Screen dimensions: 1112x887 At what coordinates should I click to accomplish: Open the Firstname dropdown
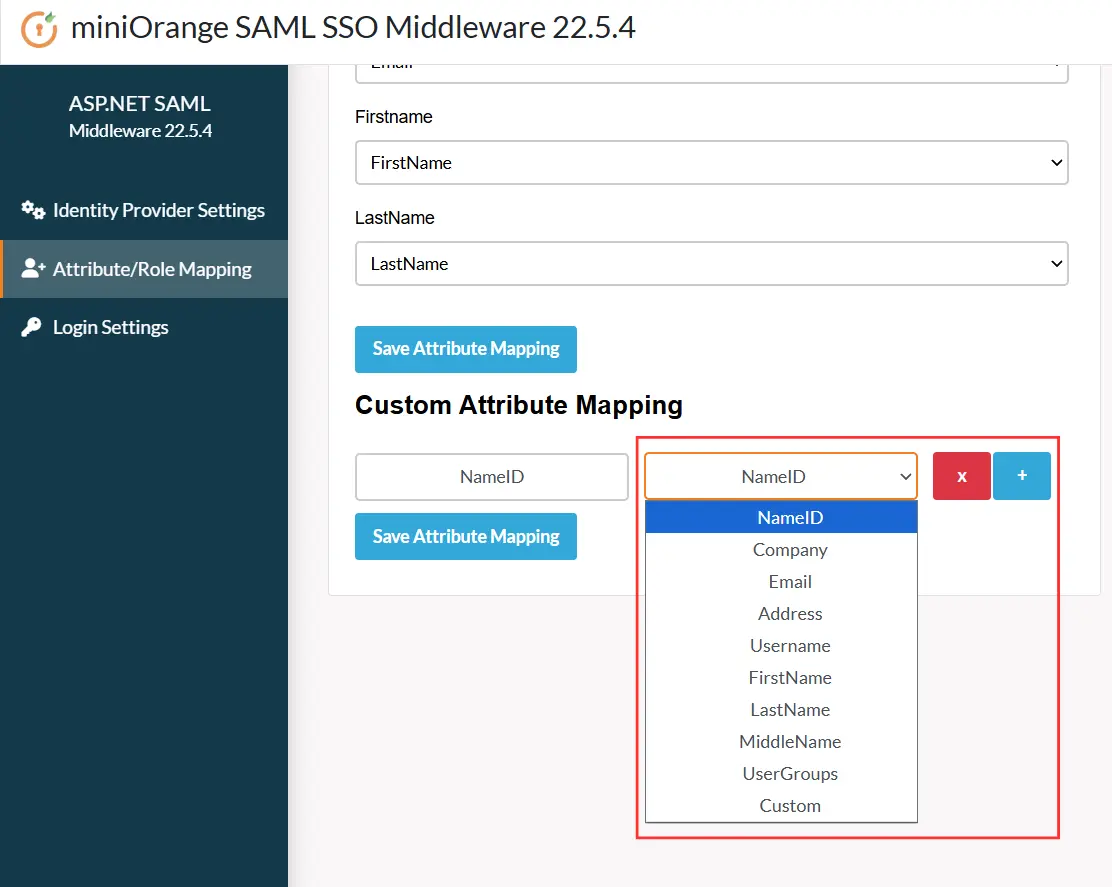coord(711,162)
